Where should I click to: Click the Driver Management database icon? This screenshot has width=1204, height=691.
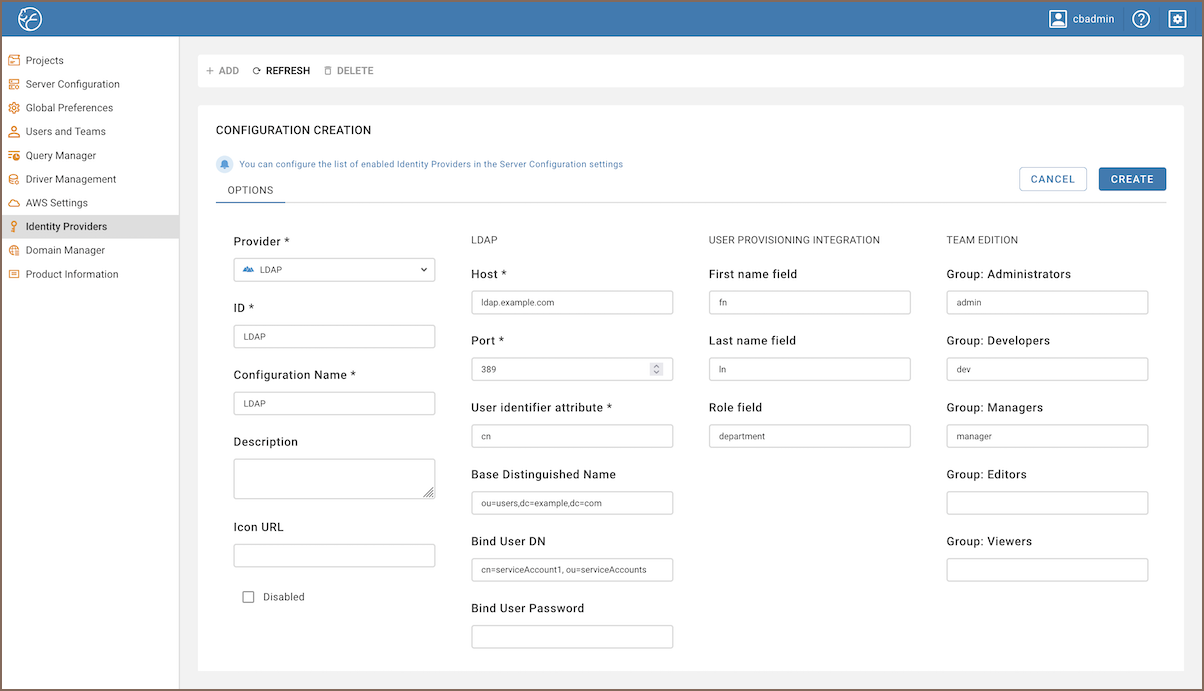pyautogui.click(x=14, y=180)
